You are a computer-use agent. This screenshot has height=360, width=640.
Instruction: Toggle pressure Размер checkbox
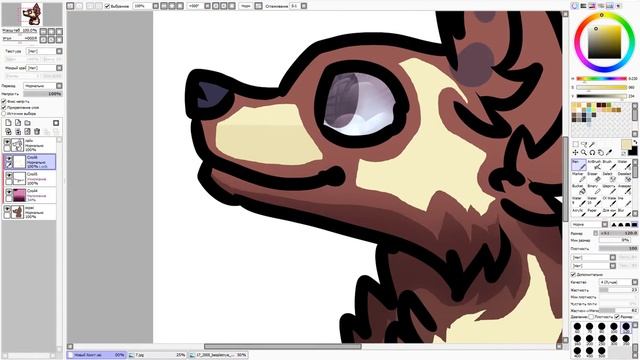pos(617,317)
